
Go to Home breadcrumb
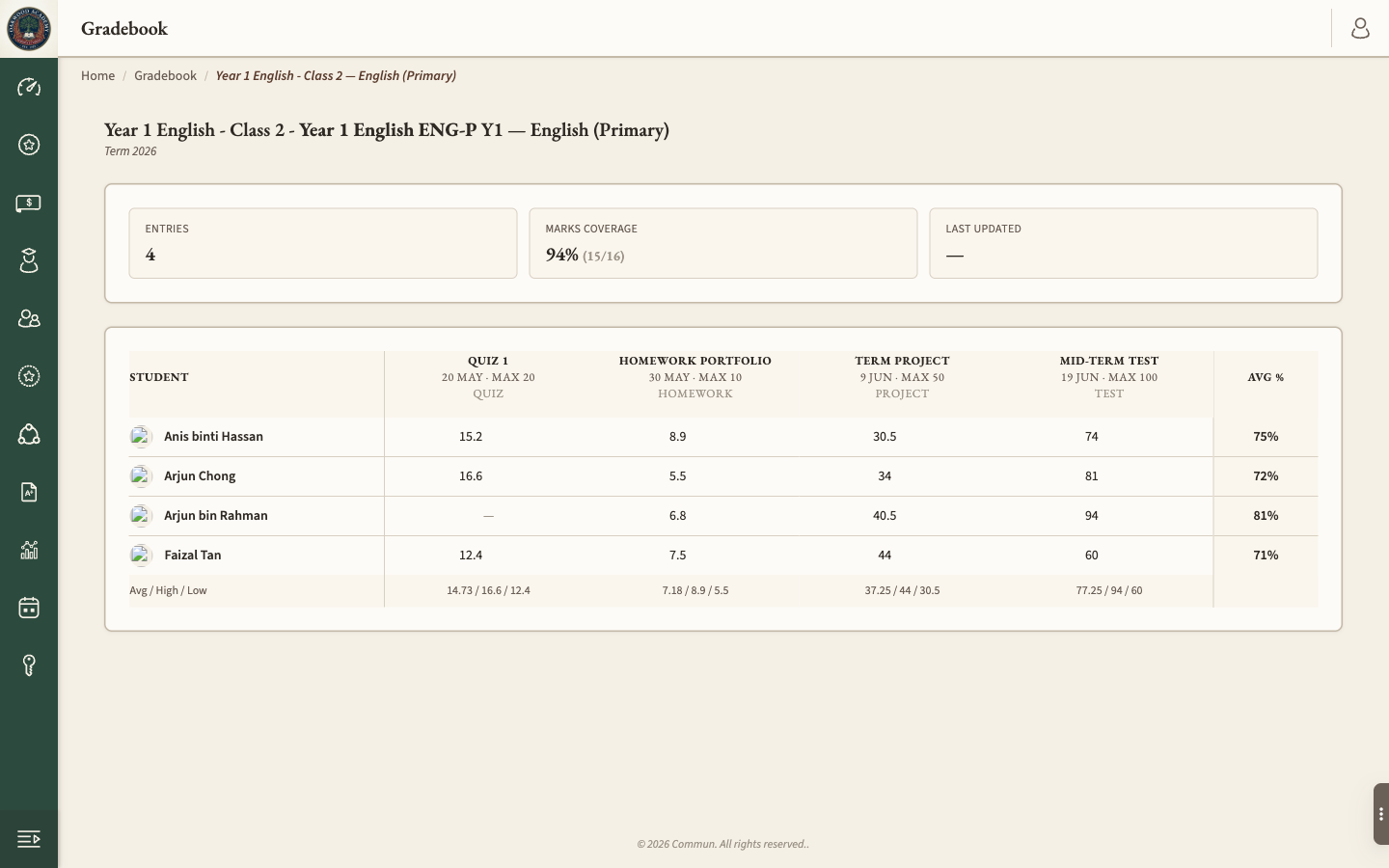97,75
